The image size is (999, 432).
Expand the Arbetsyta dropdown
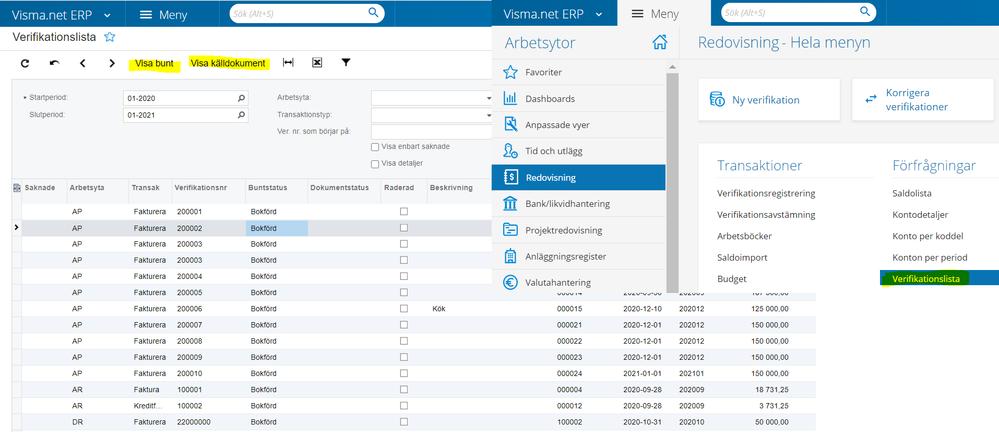pos(488,99)
